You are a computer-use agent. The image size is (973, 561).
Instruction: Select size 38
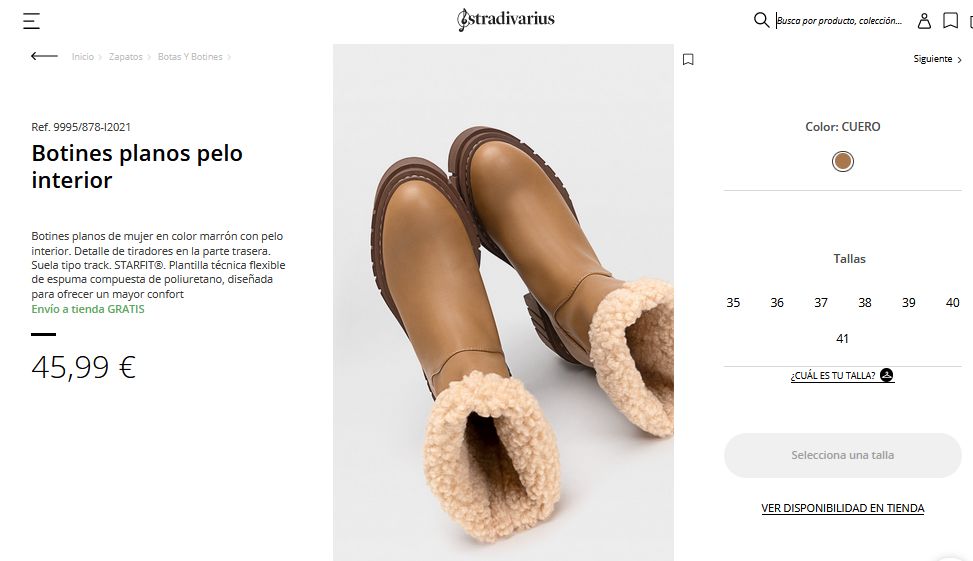pyautogui.click(x=864, y=303)
